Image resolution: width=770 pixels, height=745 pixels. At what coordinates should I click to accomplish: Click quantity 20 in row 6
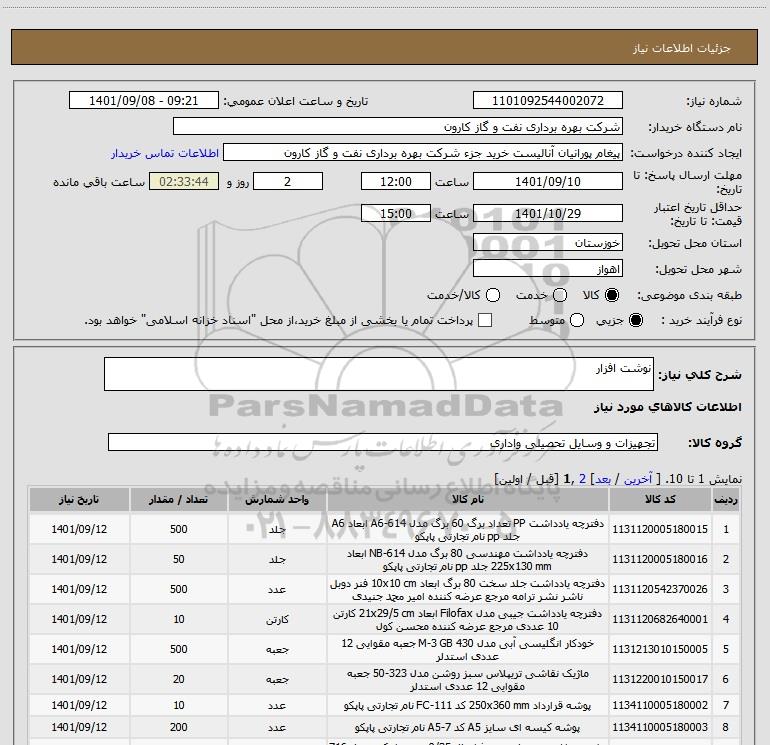click(x=179, y=679)
